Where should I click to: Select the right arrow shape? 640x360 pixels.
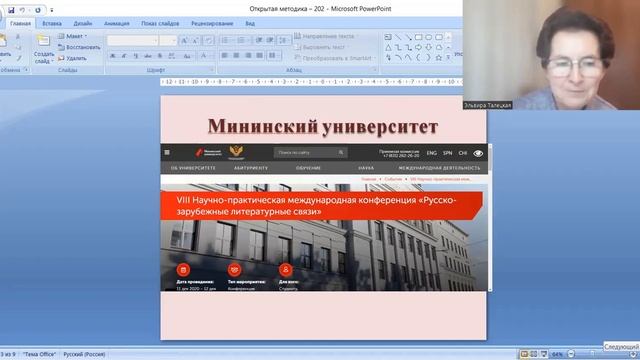pos(418,48)
